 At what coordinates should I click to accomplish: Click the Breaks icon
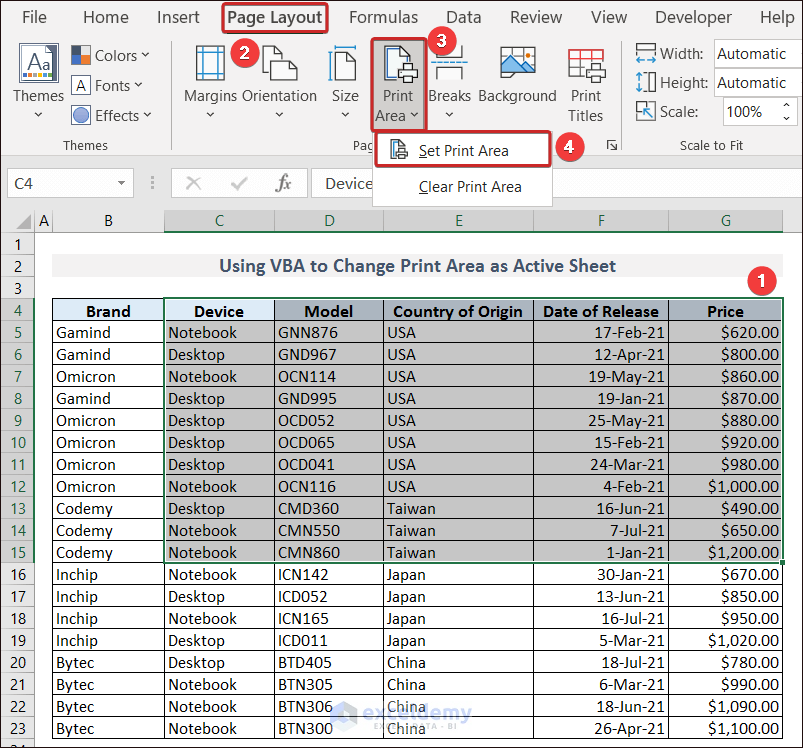tap(449, 68)
